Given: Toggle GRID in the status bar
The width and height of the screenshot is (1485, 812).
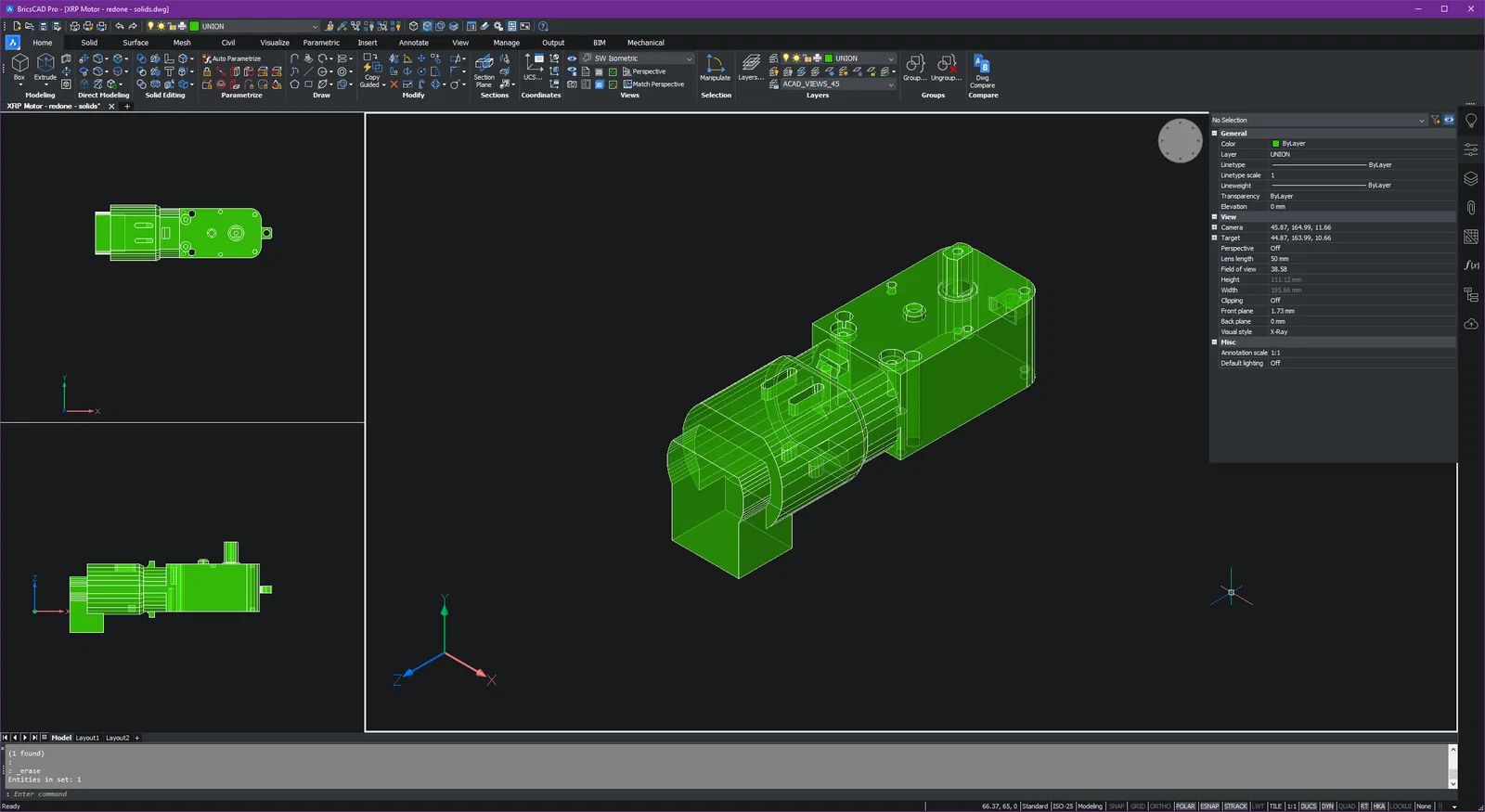Looking at the screenshot, I should pos(1138,806).
